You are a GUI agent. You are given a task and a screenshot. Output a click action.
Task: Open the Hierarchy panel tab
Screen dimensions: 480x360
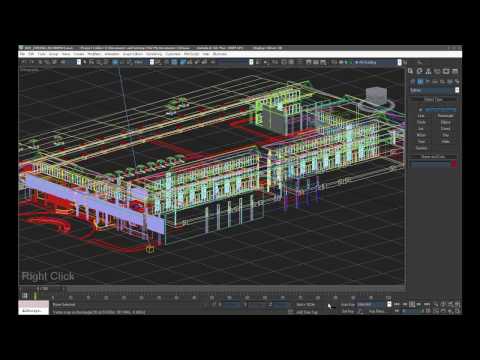pos(428,71)
